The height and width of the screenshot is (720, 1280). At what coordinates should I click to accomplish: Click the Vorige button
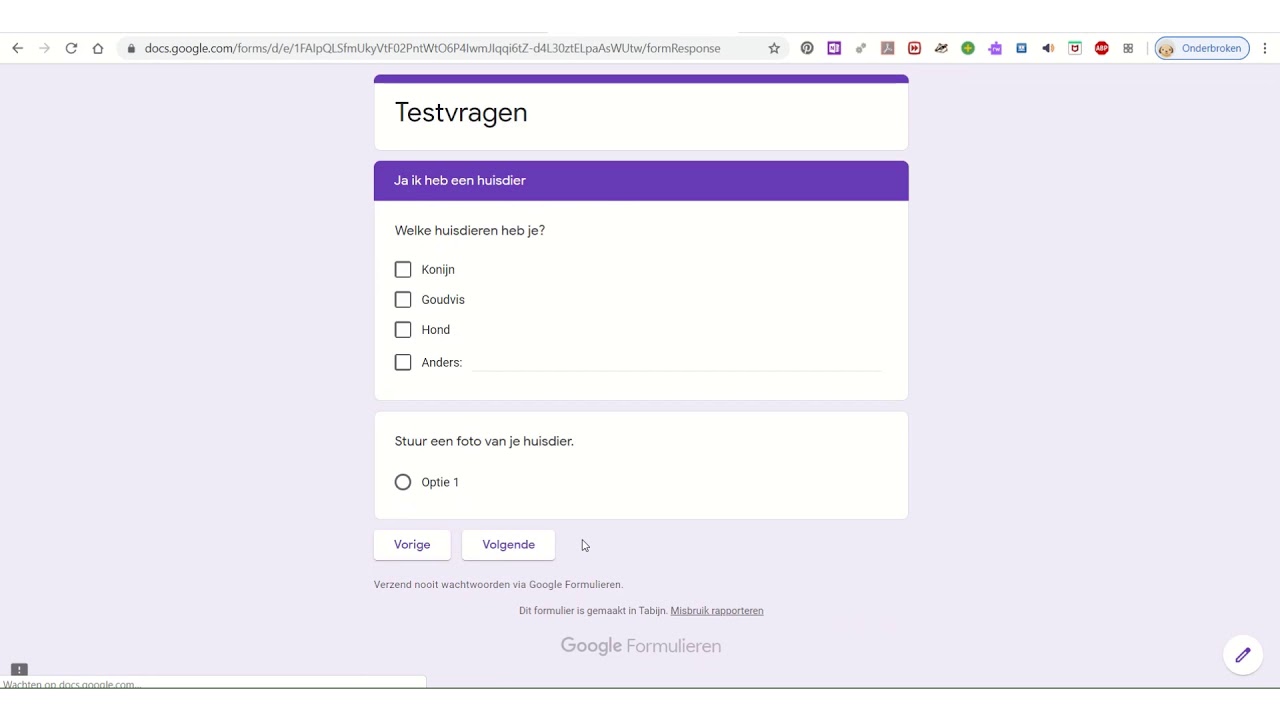click(412, 545)
